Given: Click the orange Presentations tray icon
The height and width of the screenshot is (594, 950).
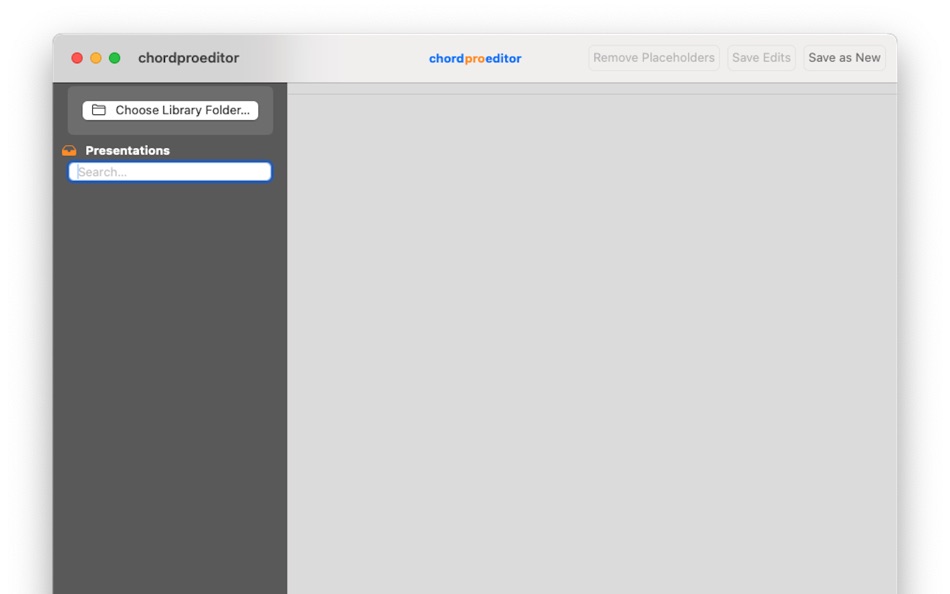Looking at the screenshot, I should pos(68,150).
